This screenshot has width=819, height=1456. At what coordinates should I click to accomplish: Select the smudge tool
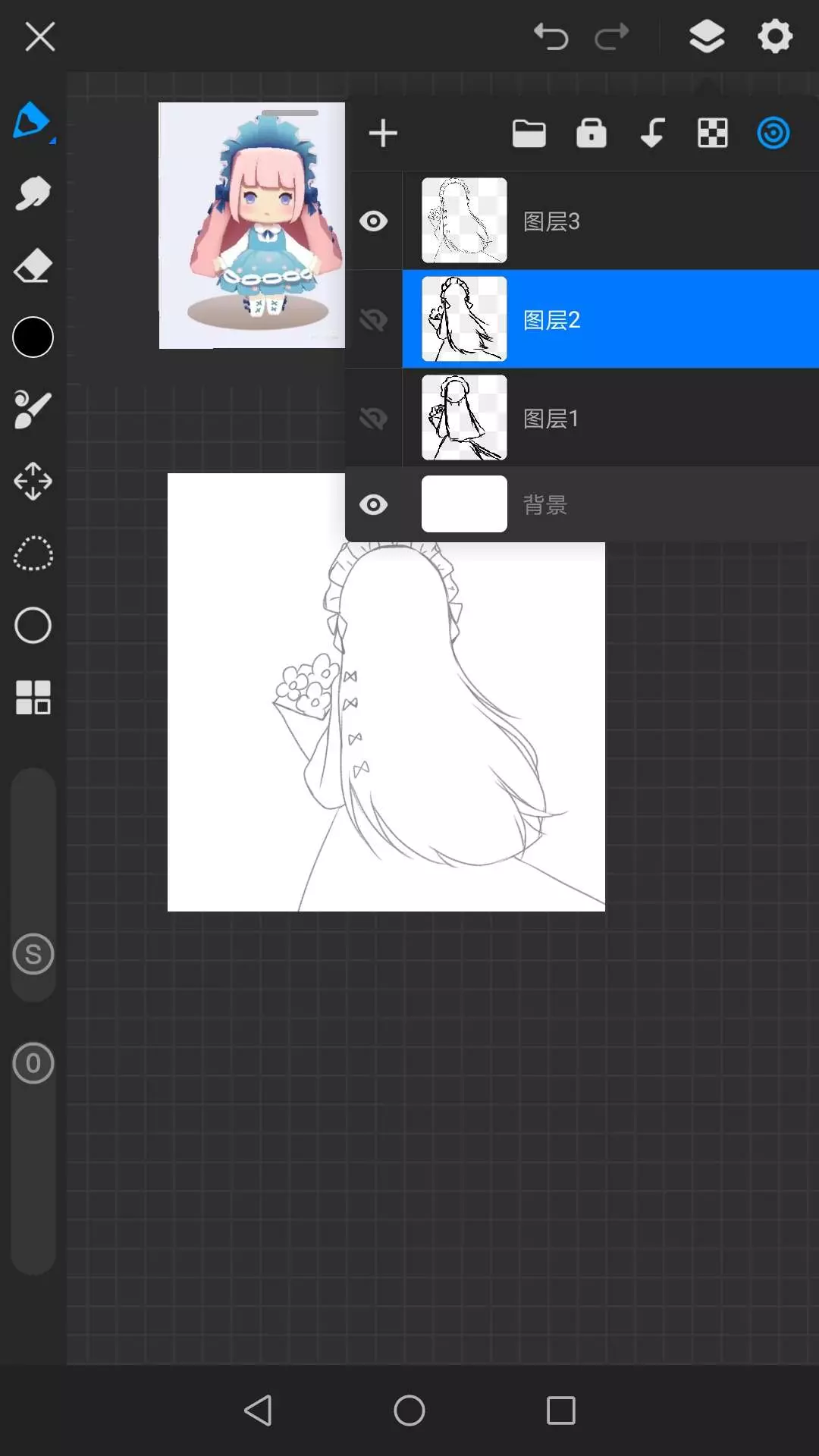pos(33,193)
